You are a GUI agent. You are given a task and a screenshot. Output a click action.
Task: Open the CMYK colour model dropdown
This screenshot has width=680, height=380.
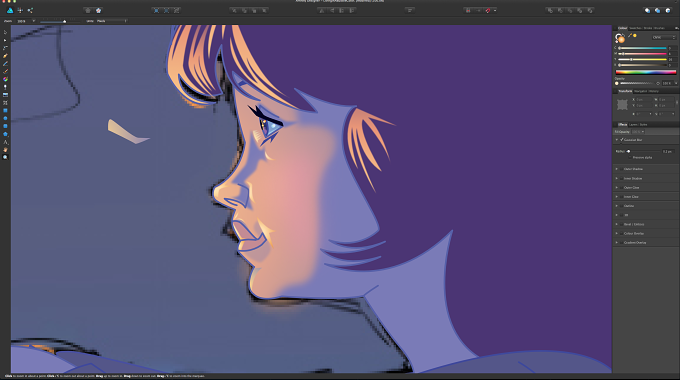(x=664, y=37)
